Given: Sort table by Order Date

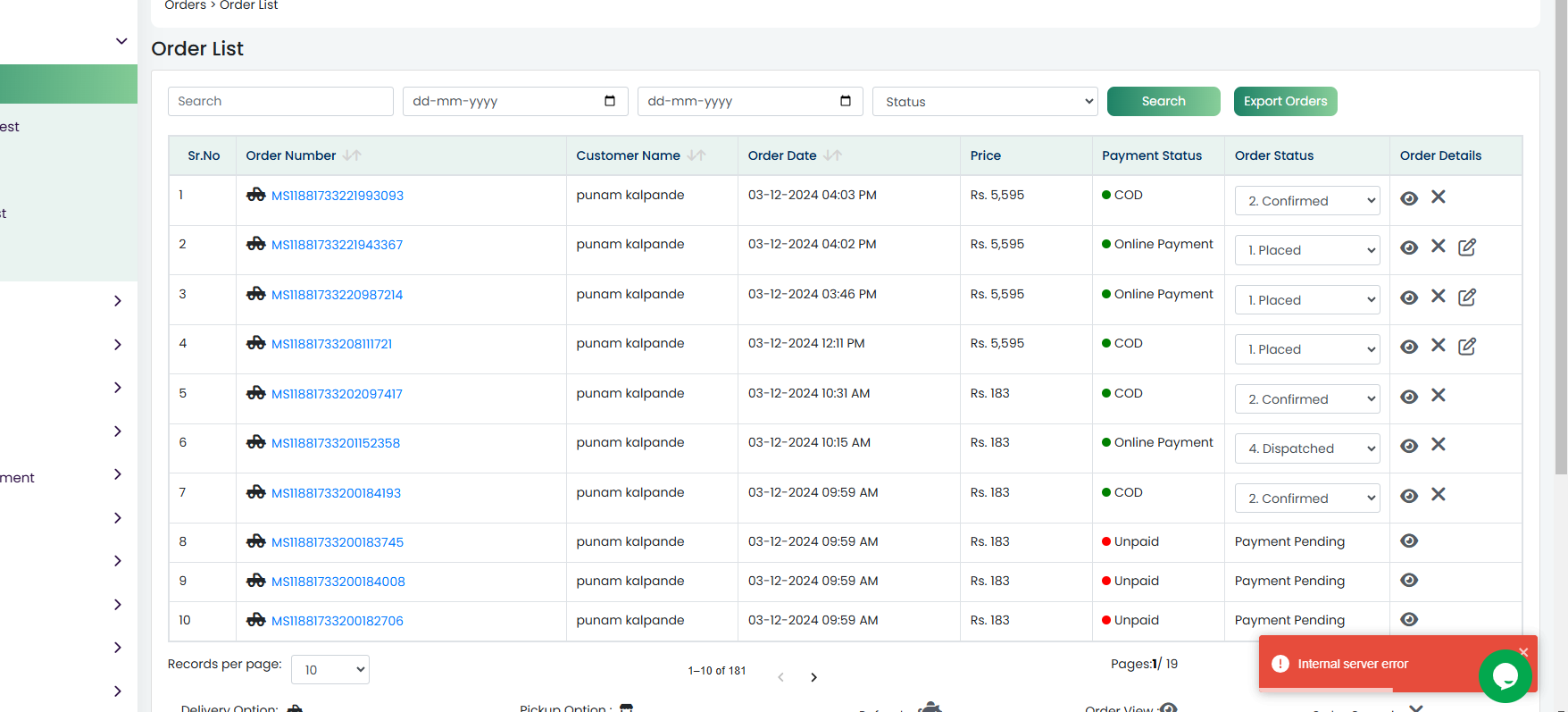Looking at the screenshot, I should click(832, 155).
